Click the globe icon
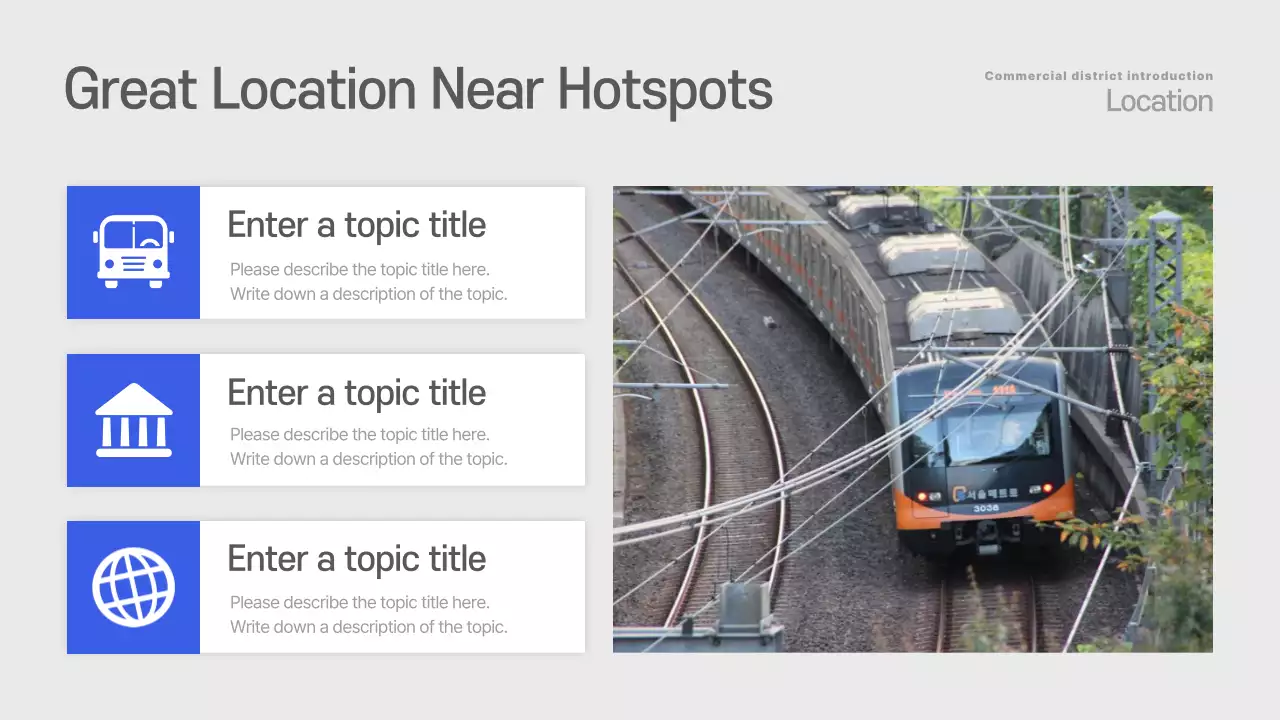The image size is (1280, 720). pyautogui.click(x=133, y=587)
